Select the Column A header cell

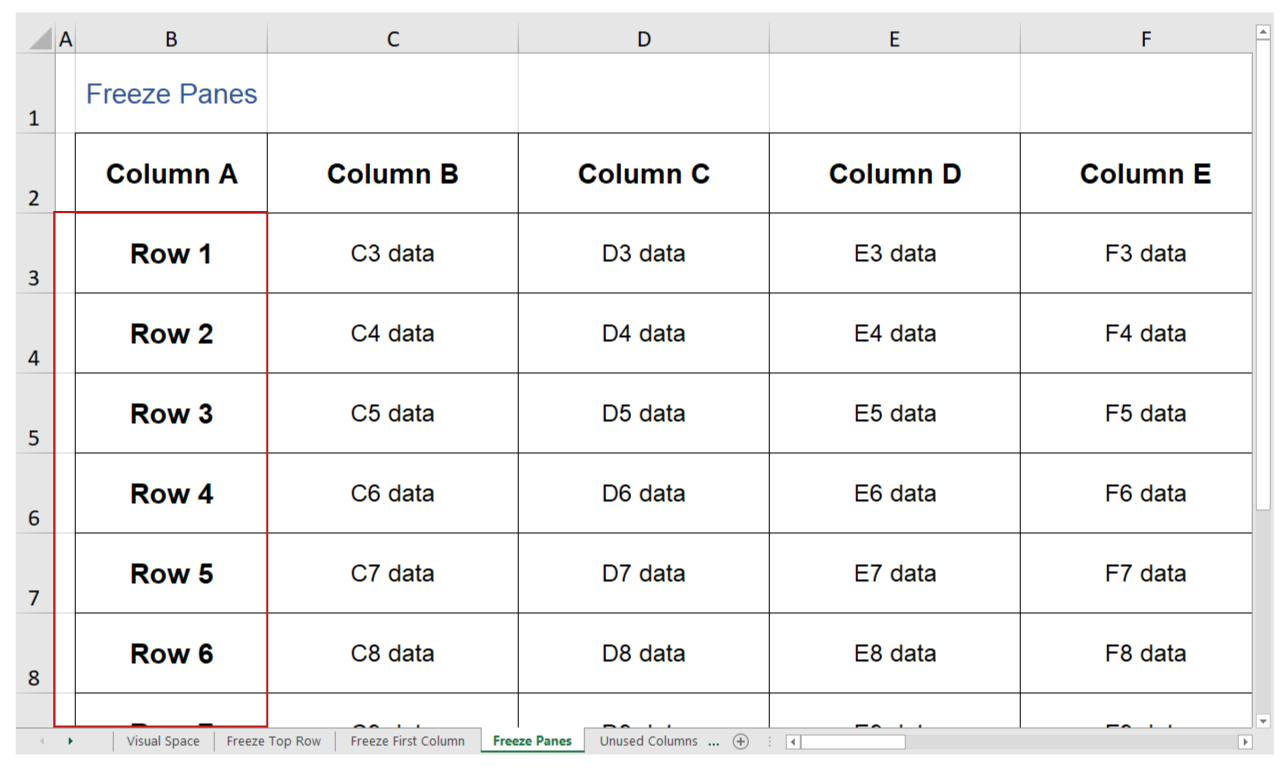click(x=171, y=172)
